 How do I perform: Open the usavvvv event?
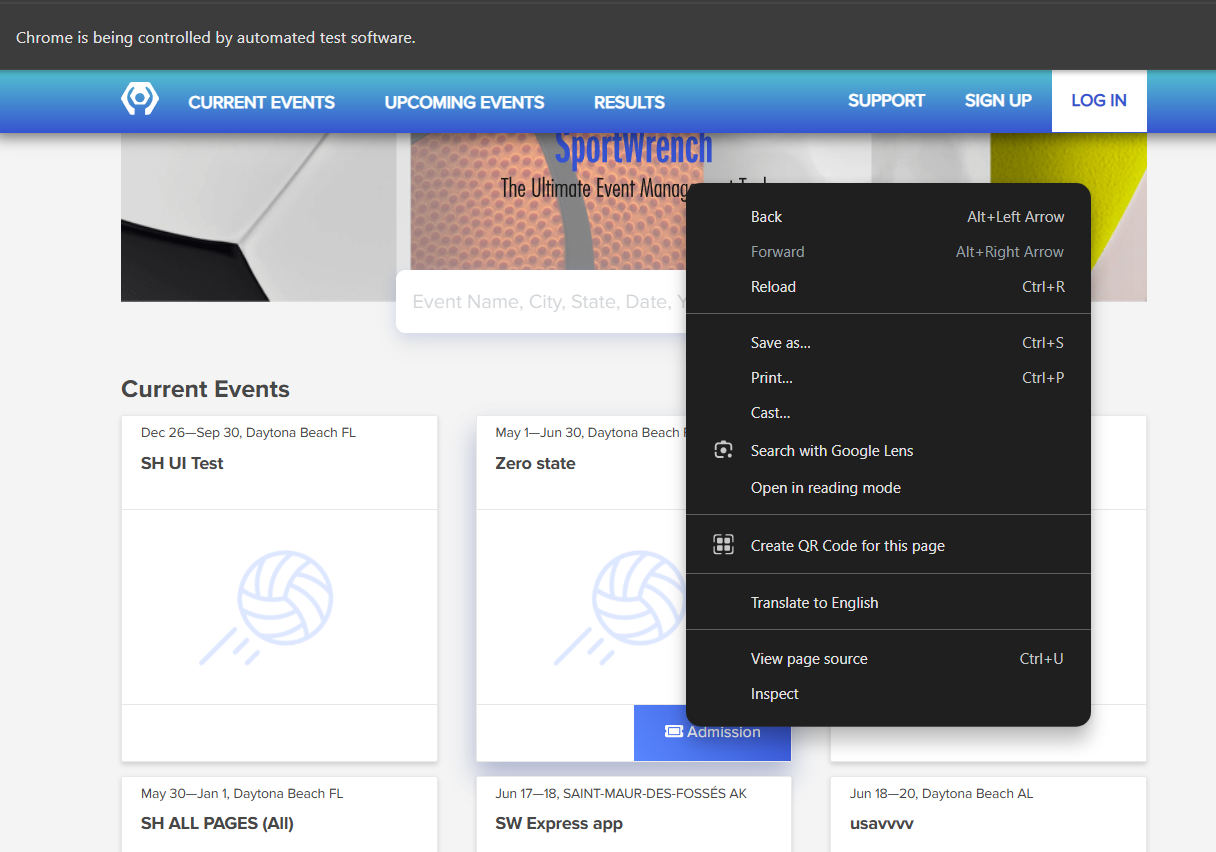coord(881,823)
